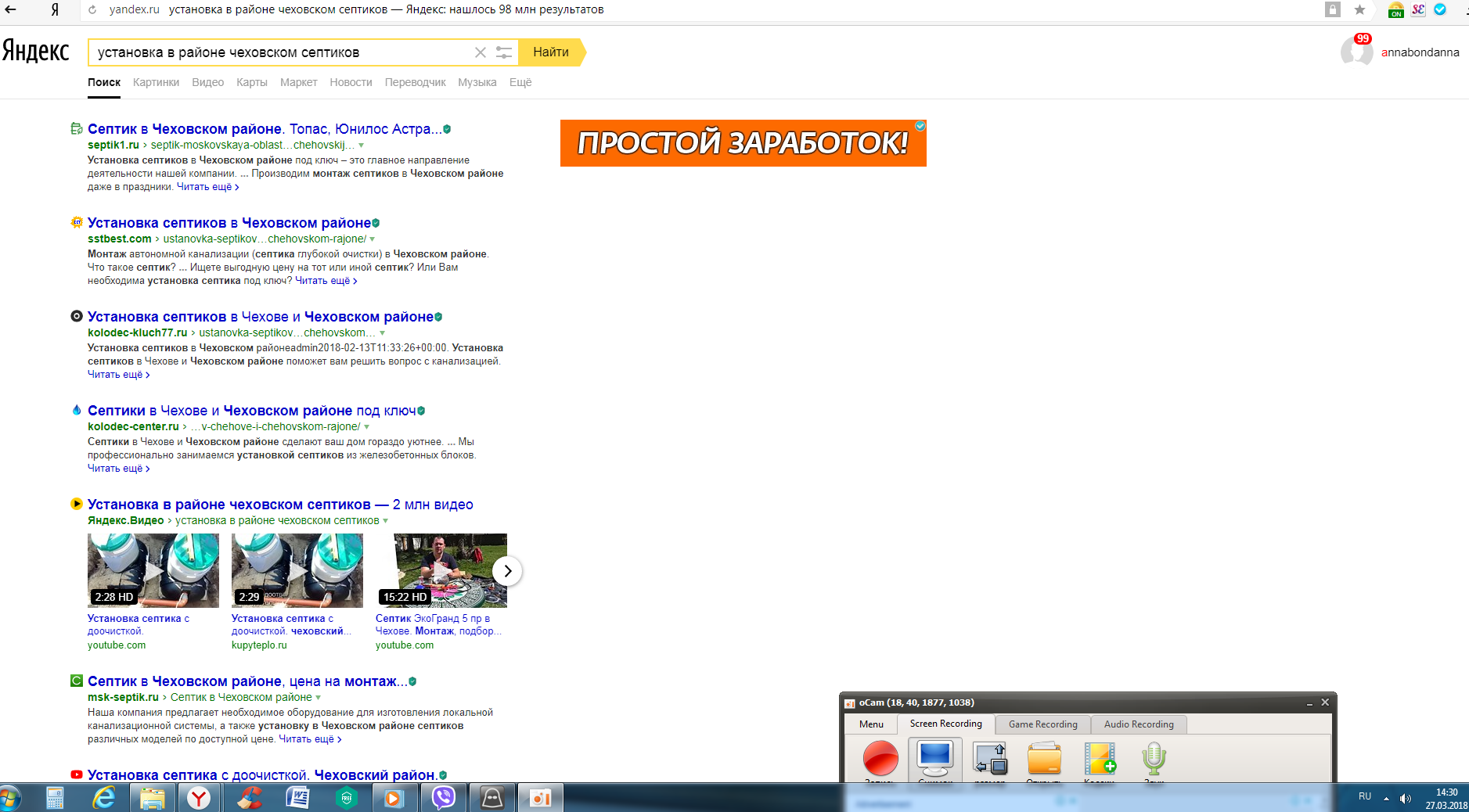
Task: Open result 'Септик в Чеховском районе. Топас, Юнилос Астра'
Action: click(265, 129)
